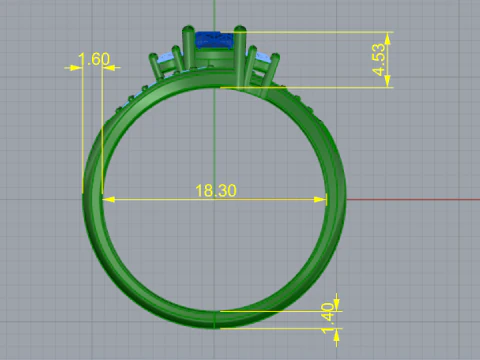
Task: Click the blue center gemstone
Action: [x=214, y=40]
